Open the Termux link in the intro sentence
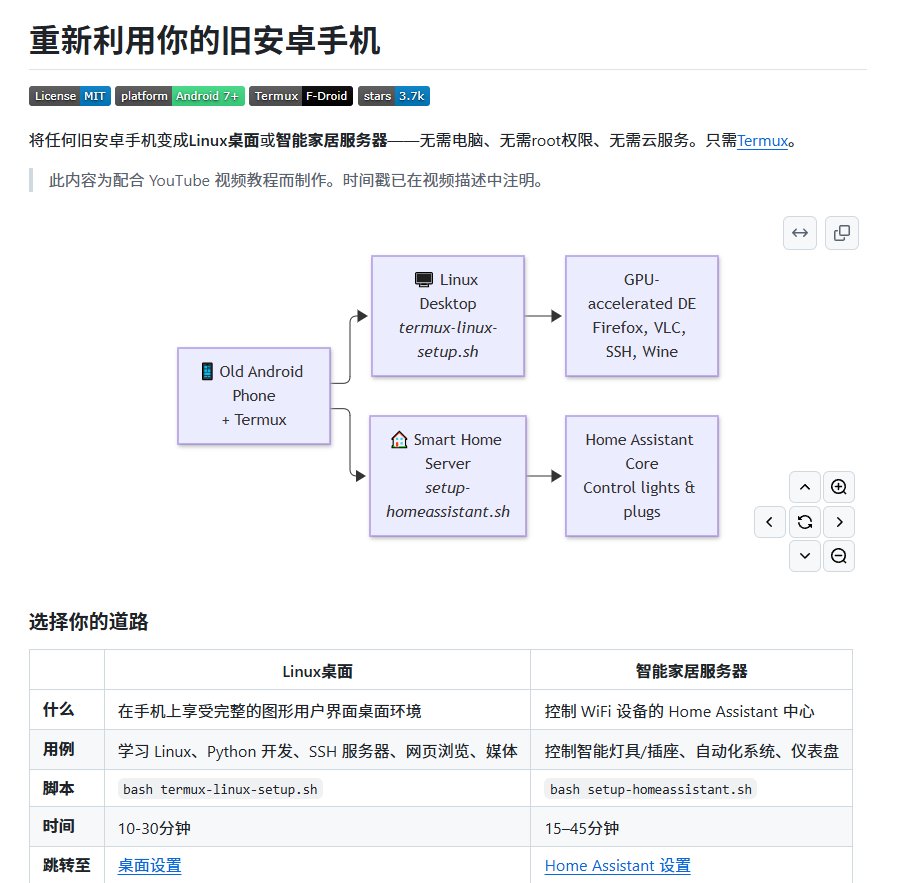897x883 pixels. pyautogui.click(x=763, y=141)
